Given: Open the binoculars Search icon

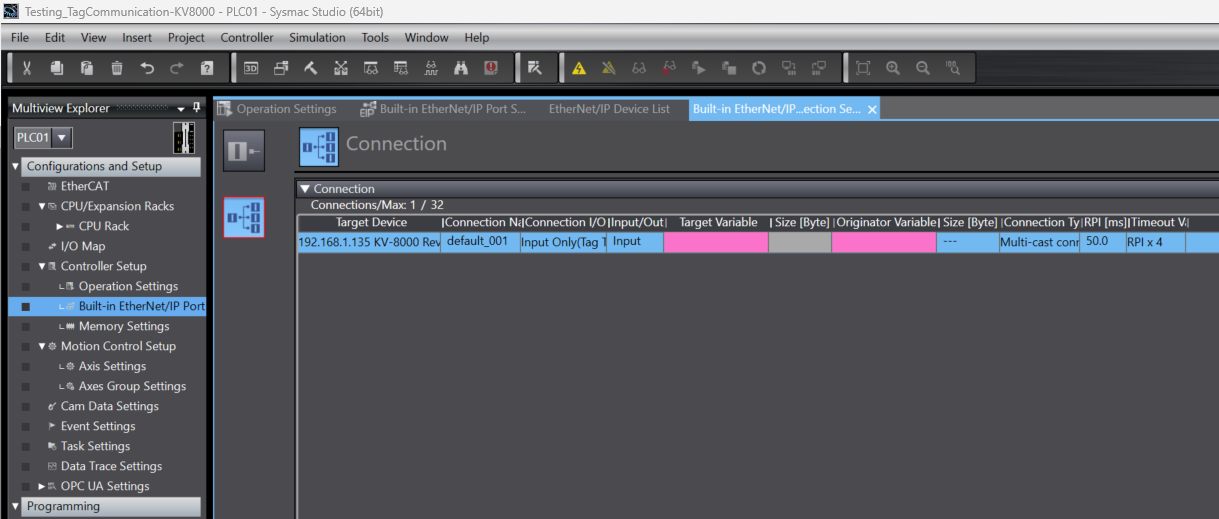Looking at the screenshot, I should click(461, 68).
